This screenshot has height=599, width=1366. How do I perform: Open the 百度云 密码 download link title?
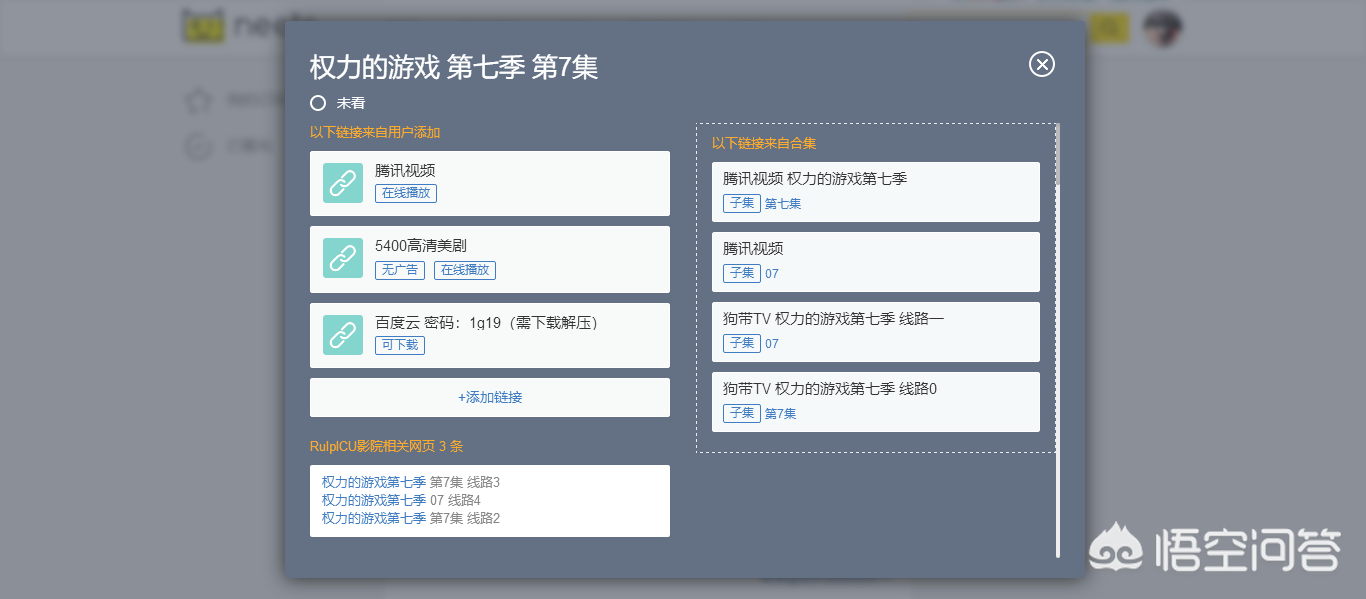tap(486, 323)
